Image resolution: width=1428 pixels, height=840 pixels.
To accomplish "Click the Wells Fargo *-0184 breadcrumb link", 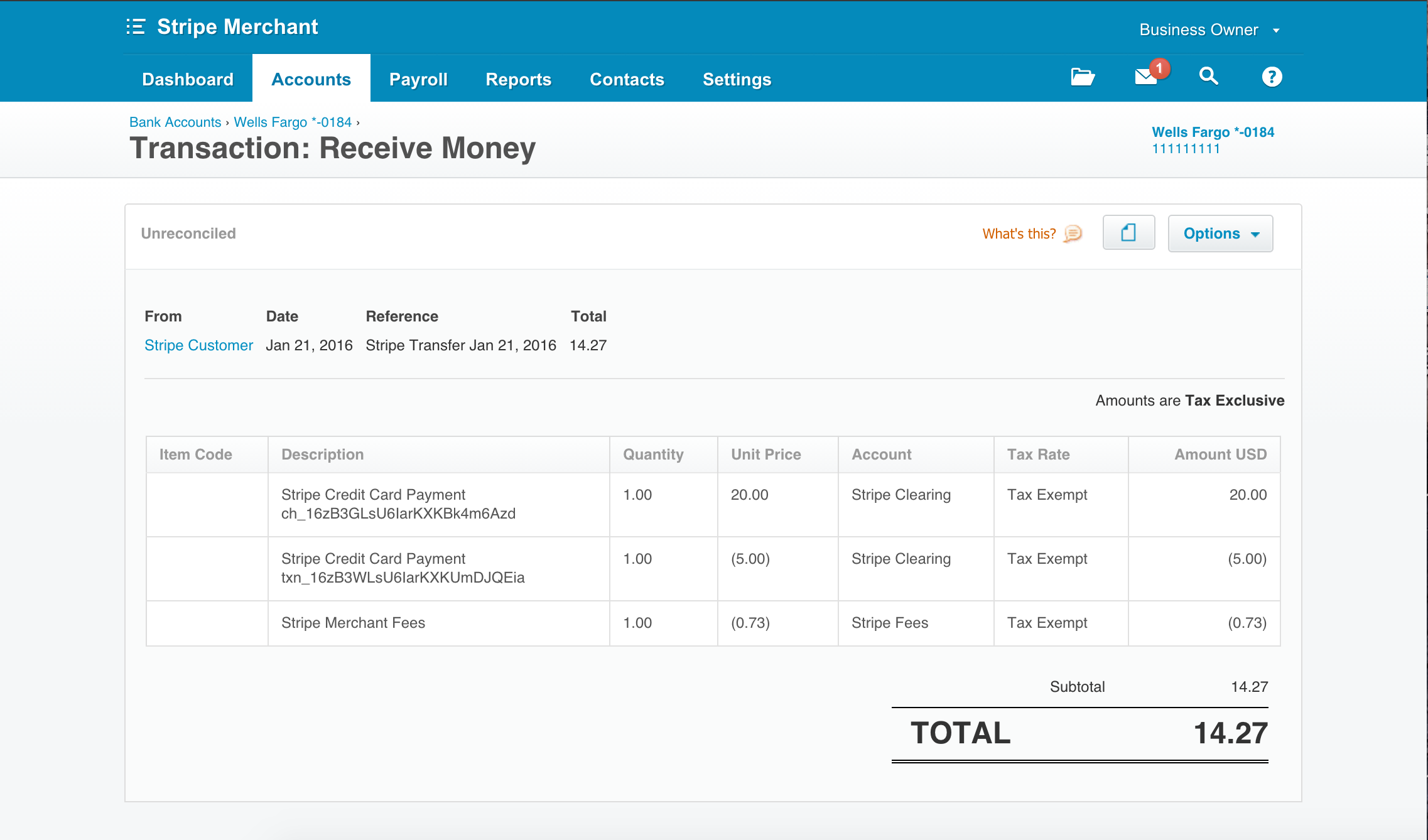I will point(293,122).
